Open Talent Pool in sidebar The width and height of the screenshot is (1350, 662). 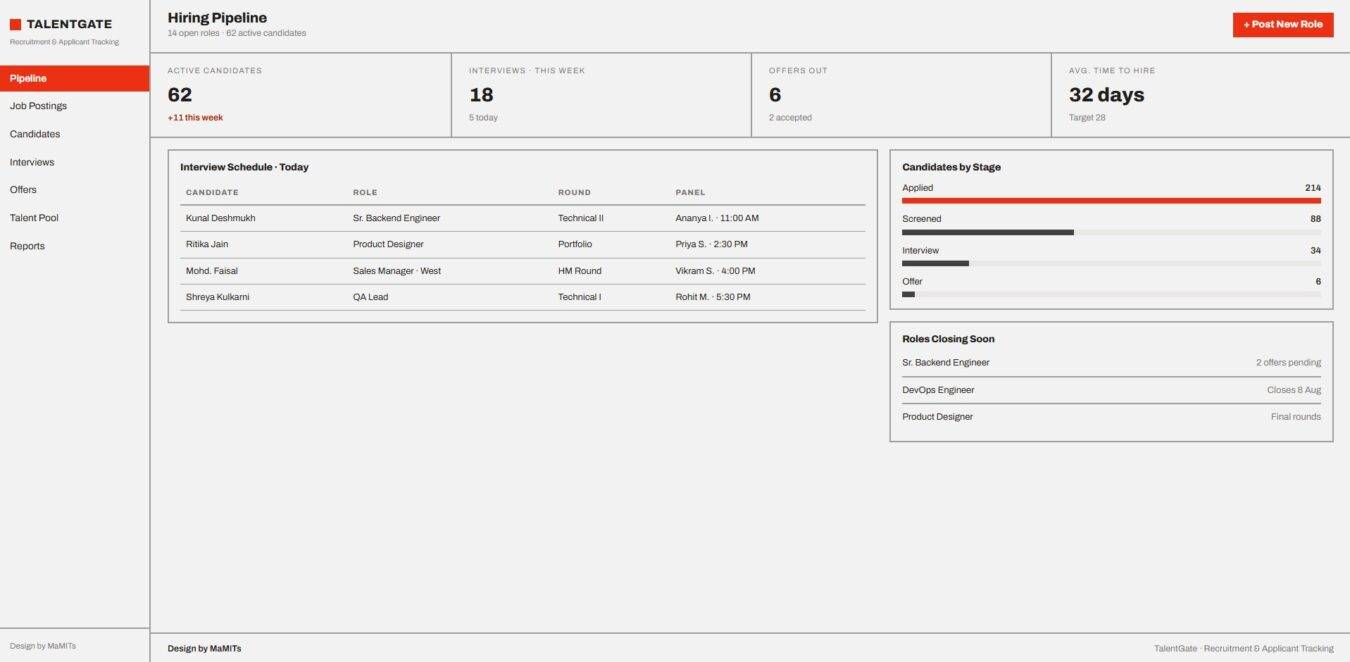(x=75, y=218)
